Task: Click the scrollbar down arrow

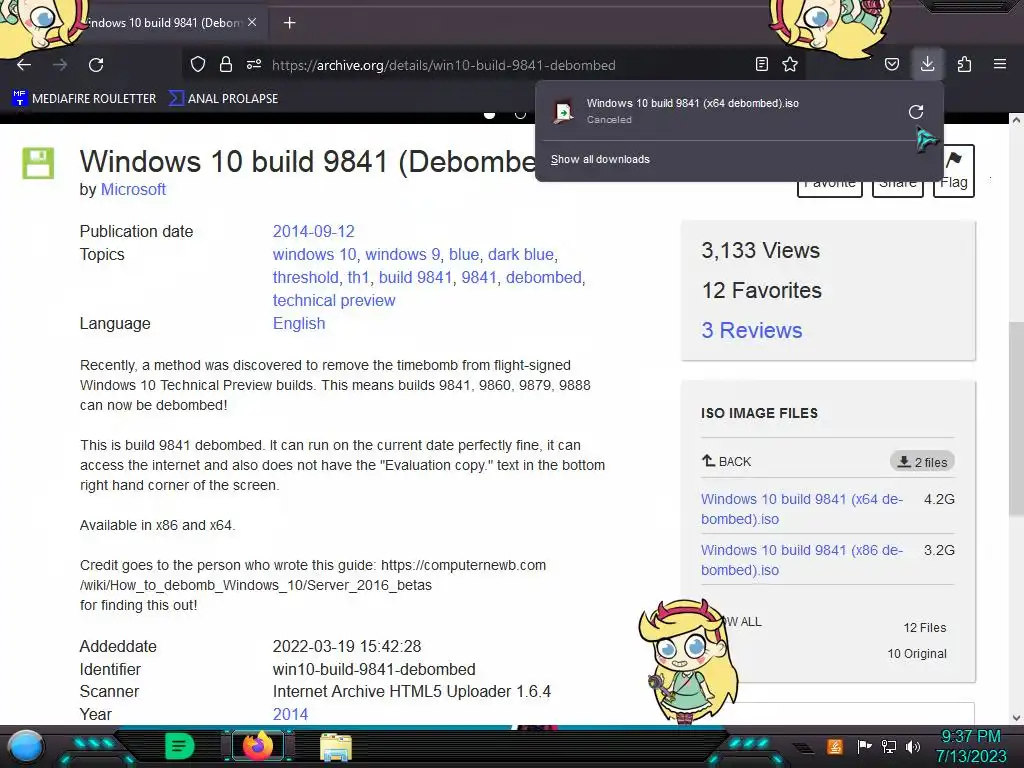Action: [1016, 718]
